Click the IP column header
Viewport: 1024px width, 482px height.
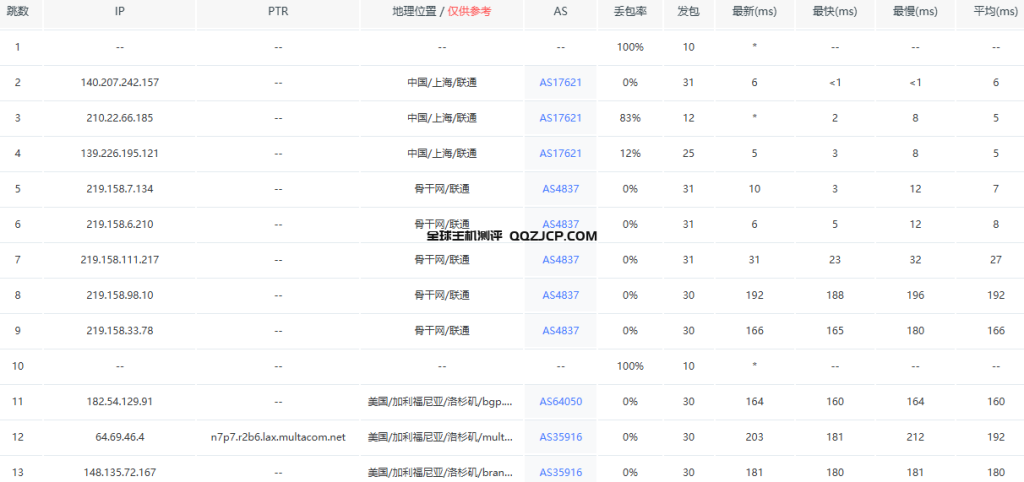[120, 12]
